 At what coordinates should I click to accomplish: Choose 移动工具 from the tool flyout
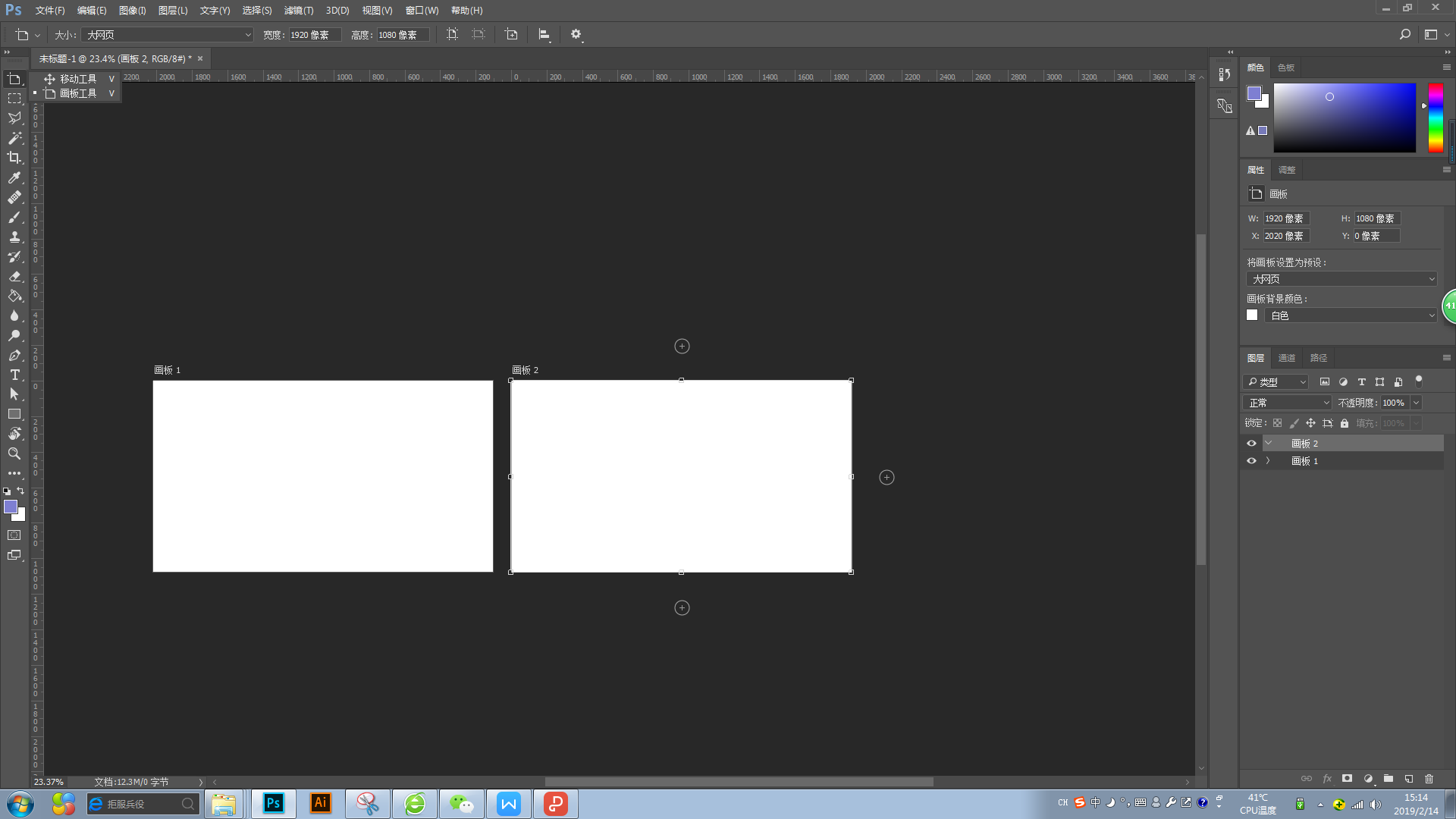pyautogui.click(x=78, y=79)
